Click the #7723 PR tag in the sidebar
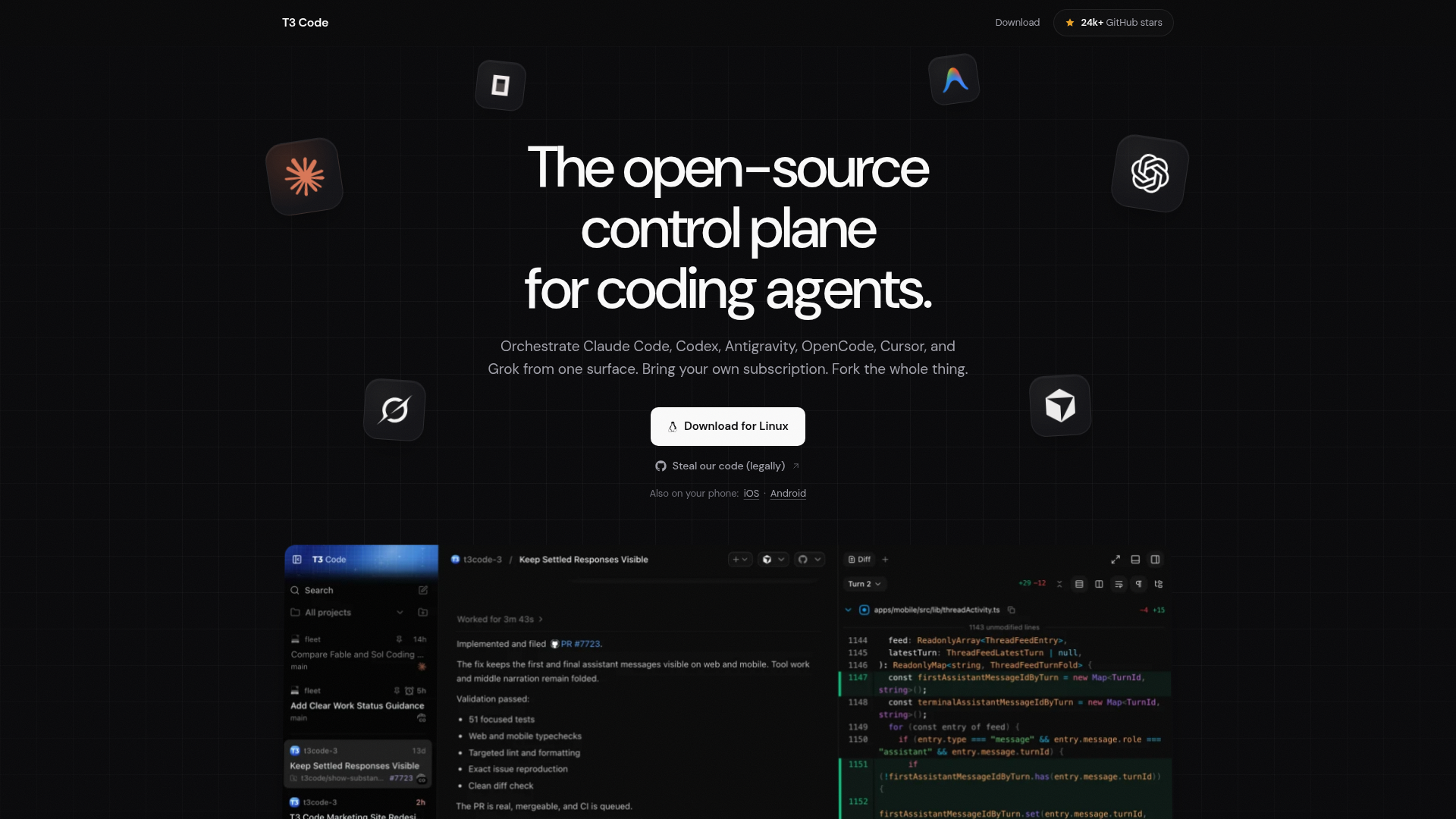Viewport: 1456px width, 819px height. (401, 778)
